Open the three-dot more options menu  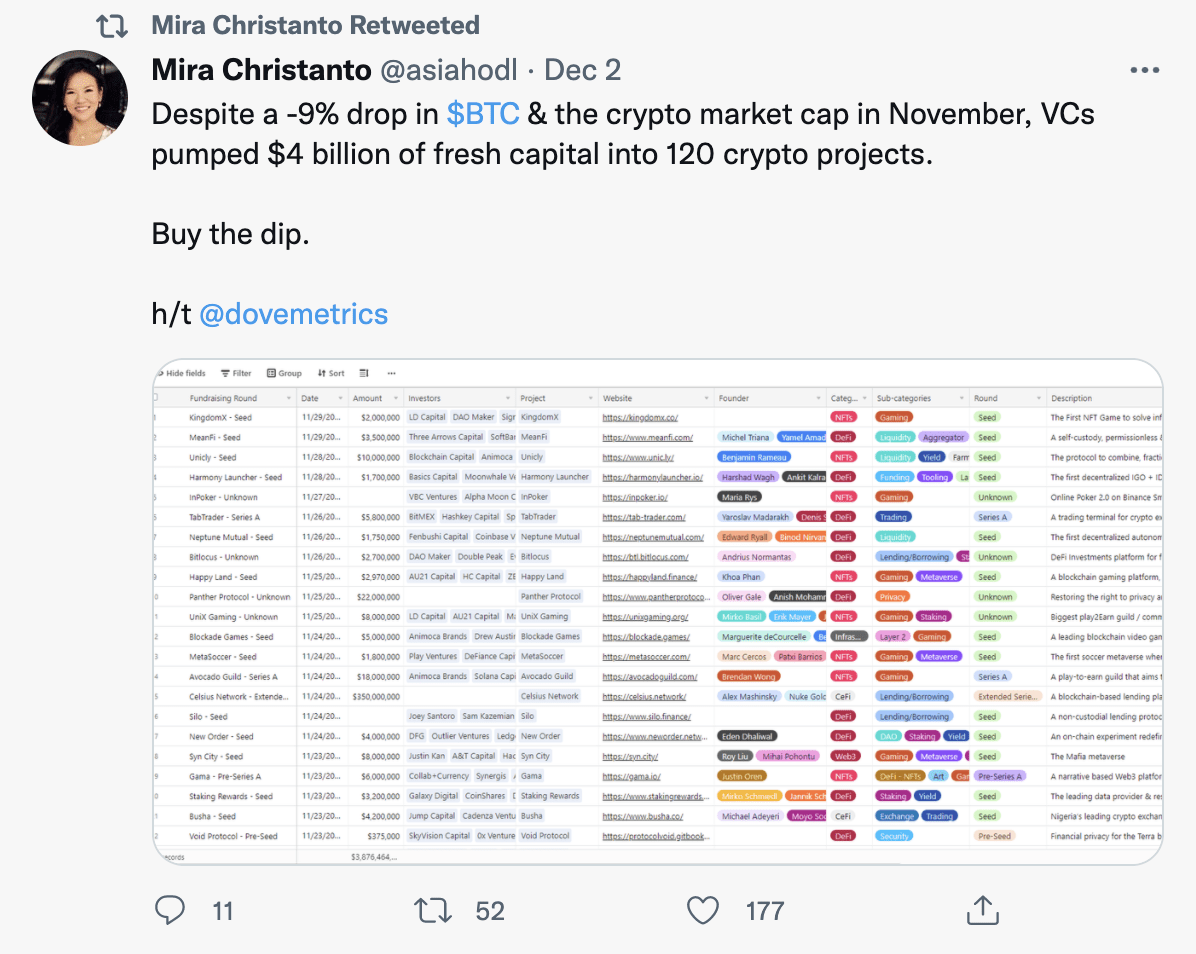[x=1145, y=70]
